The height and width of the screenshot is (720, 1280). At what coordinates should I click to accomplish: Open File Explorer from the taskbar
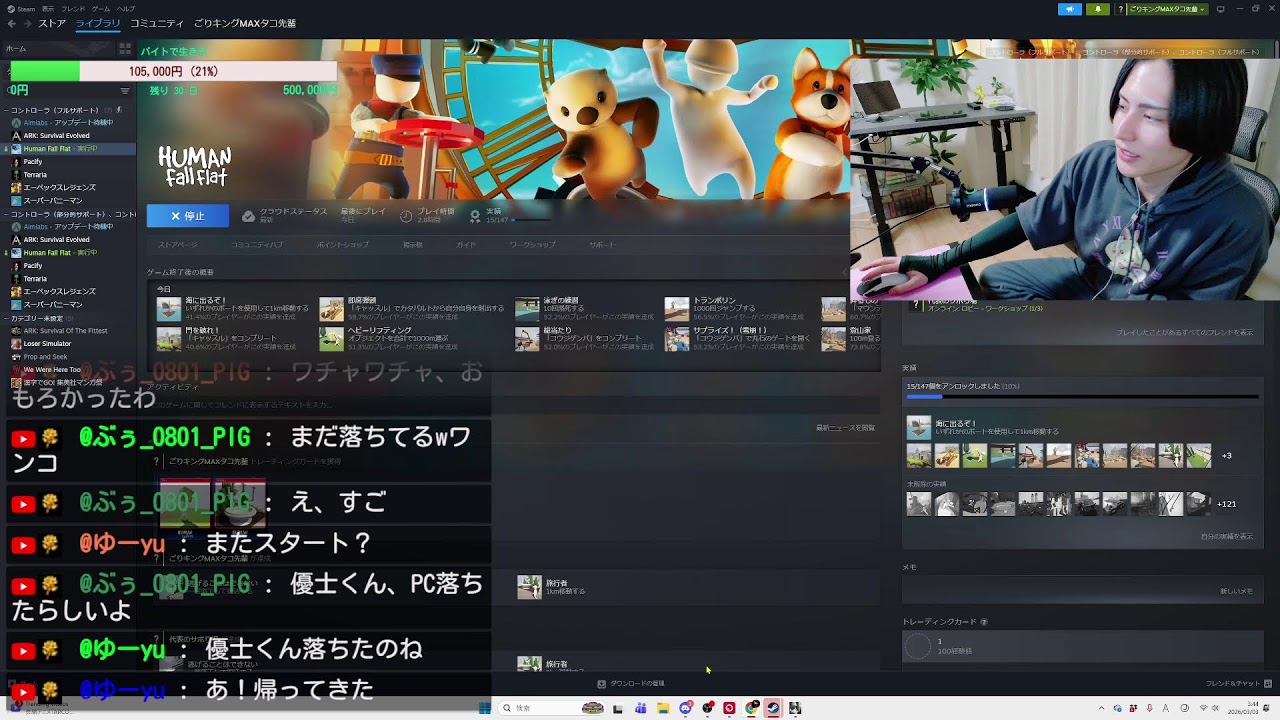click(663, 708)
